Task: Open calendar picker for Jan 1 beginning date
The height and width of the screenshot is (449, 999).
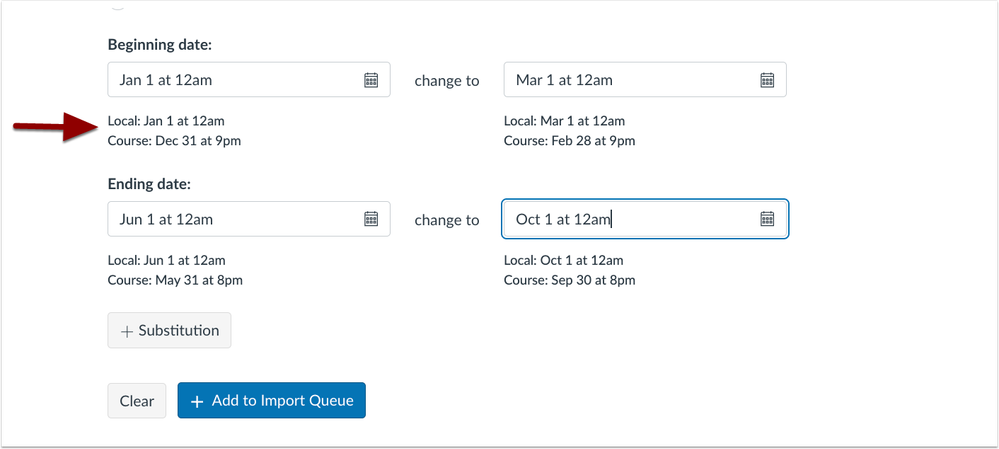Action: click(371, 80)
